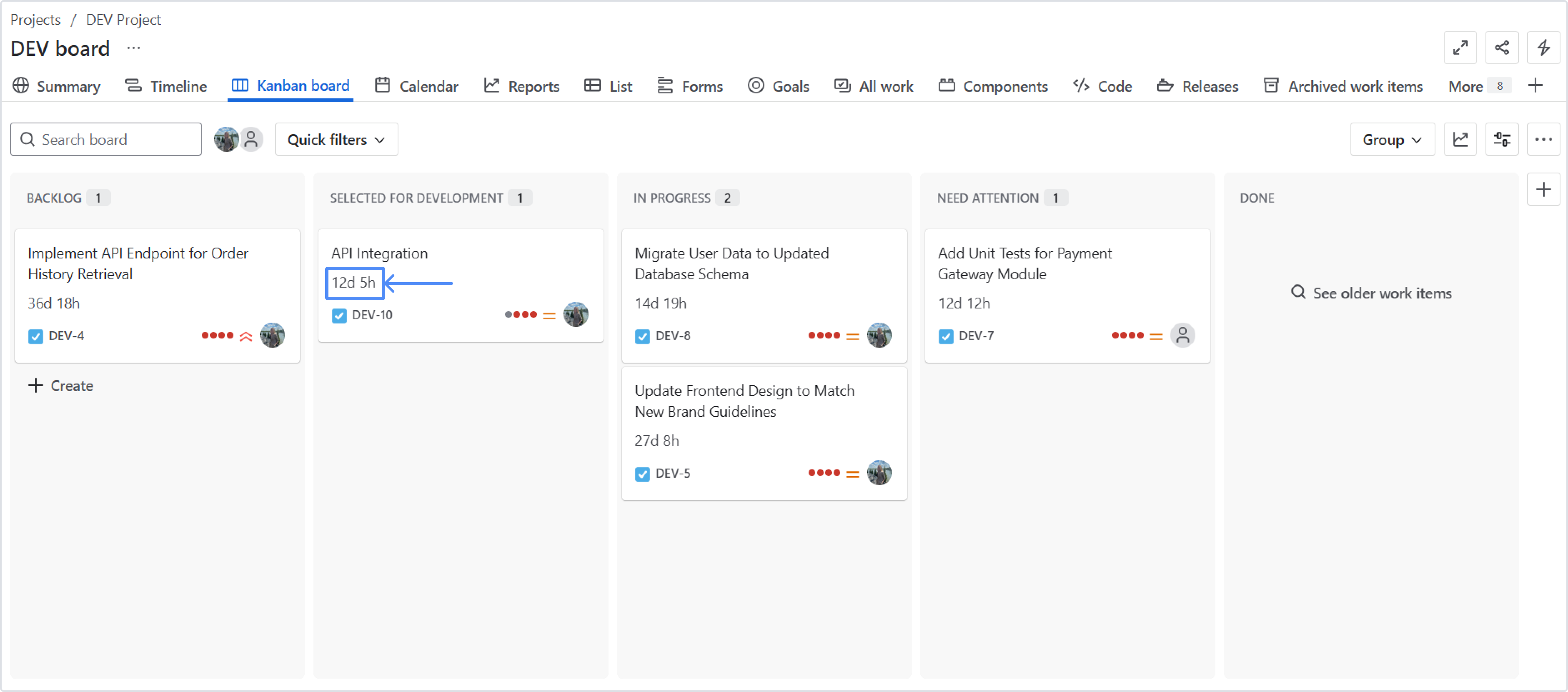Expand the More tabs menu
Screen dimensions: 1568x692
pos(1477,86)
